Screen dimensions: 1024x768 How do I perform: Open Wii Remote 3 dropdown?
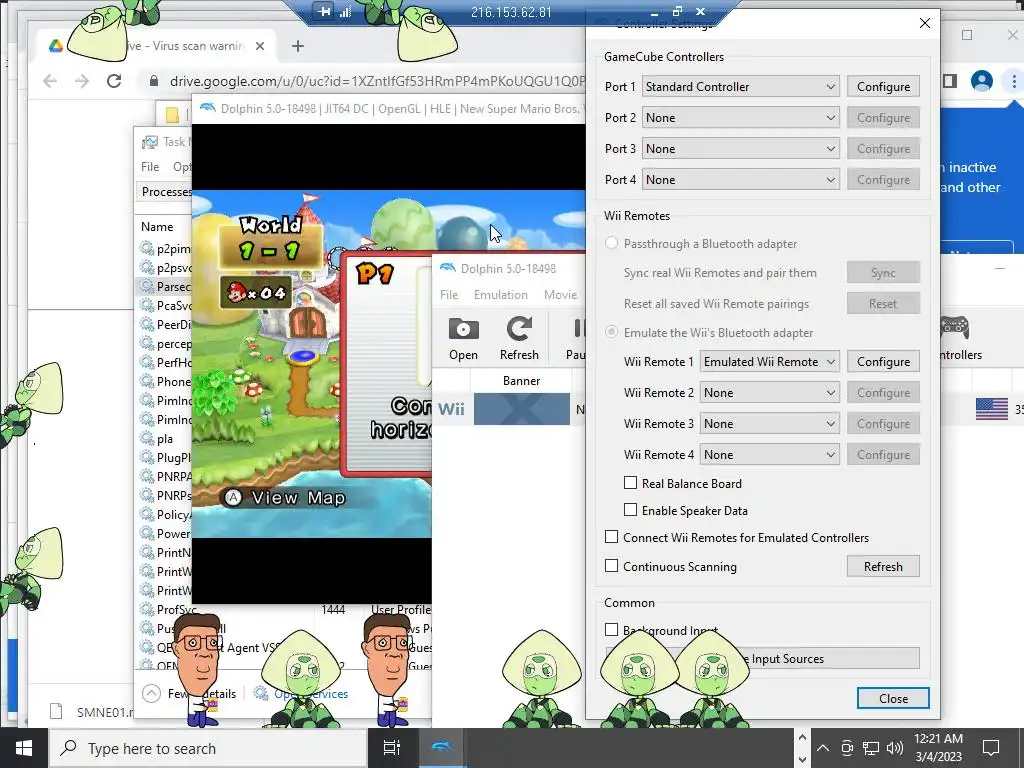tap(769, 424)
